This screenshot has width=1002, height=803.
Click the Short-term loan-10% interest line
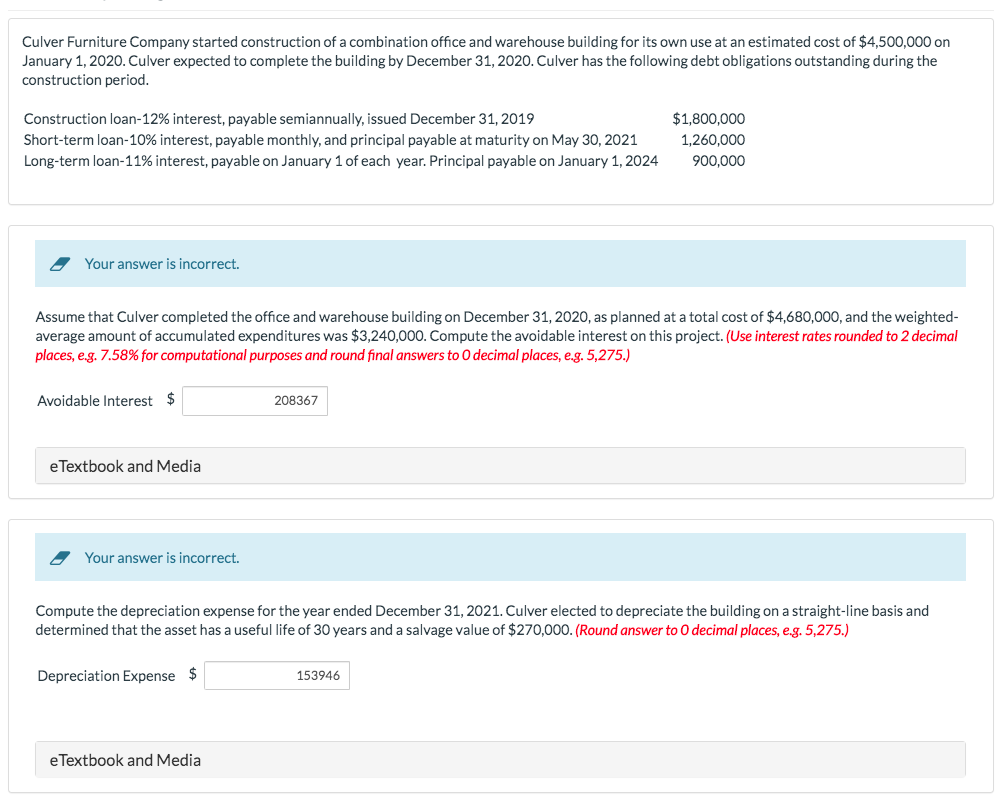click(x=330, y=140)
